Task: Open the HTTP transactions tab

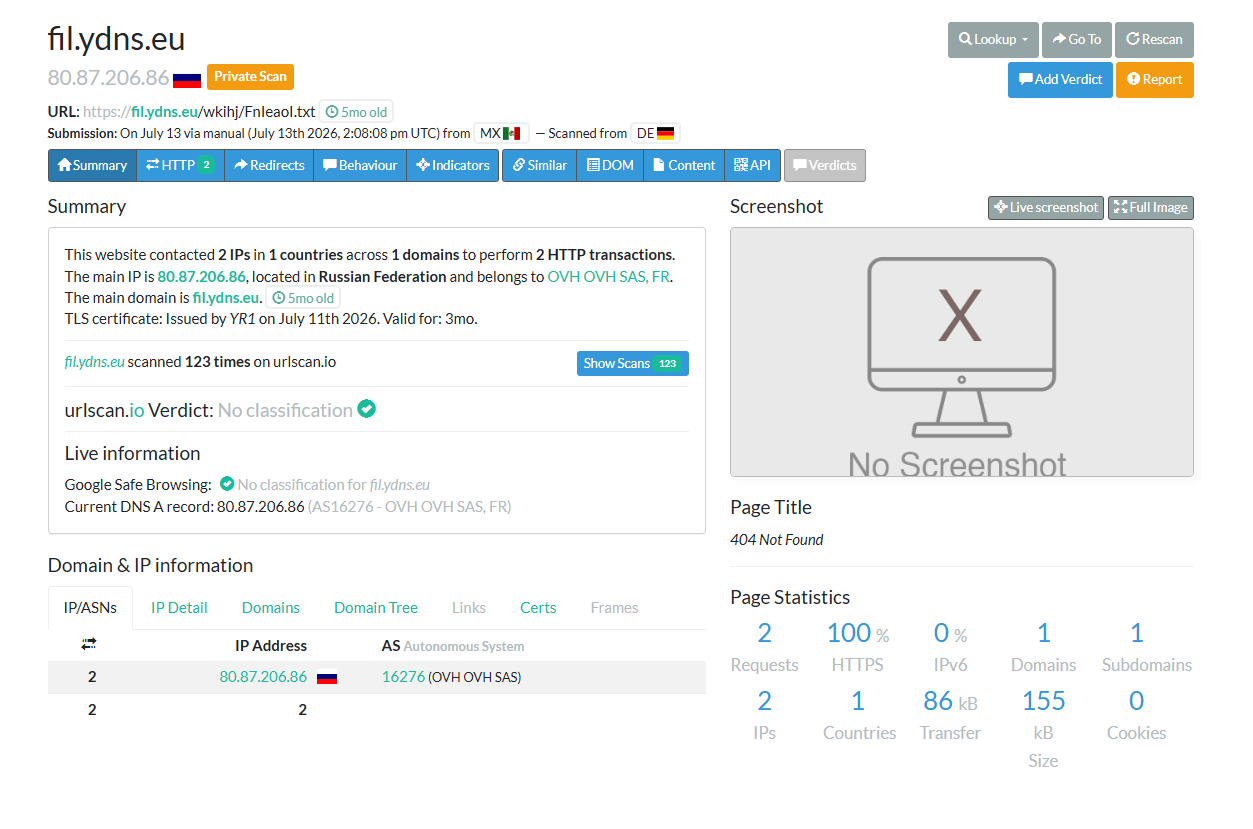Action: pos(180,165)
